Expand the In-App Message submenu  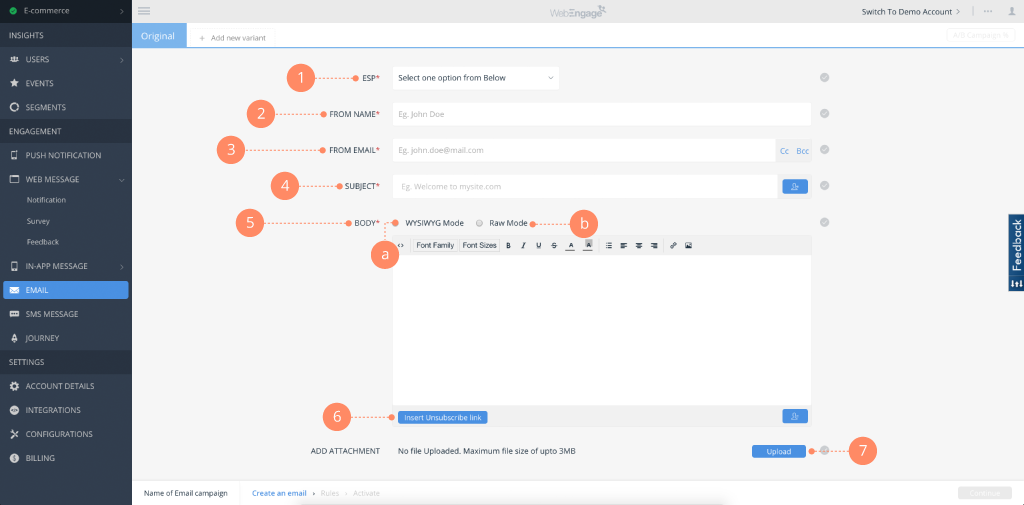coord(121,267)
